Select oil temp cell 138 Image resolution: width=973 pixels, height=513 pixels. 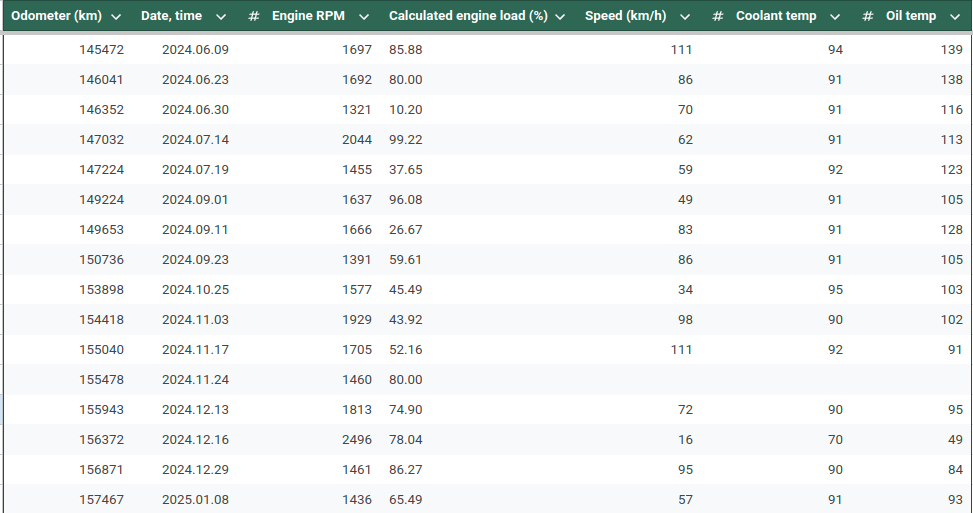pyautogui.click(x=952, y=79)
